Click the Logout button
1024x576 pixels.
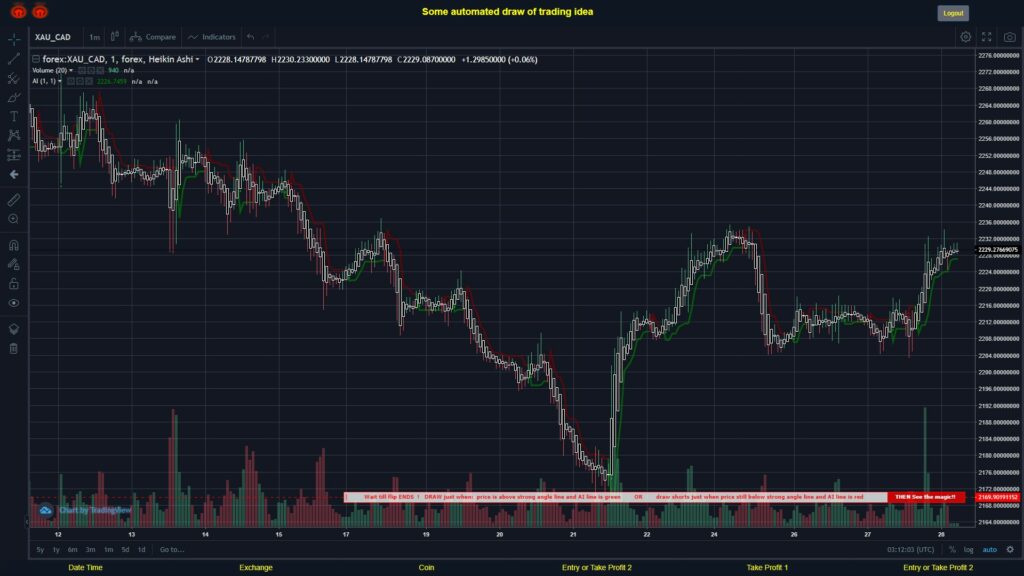pos(953,13)
